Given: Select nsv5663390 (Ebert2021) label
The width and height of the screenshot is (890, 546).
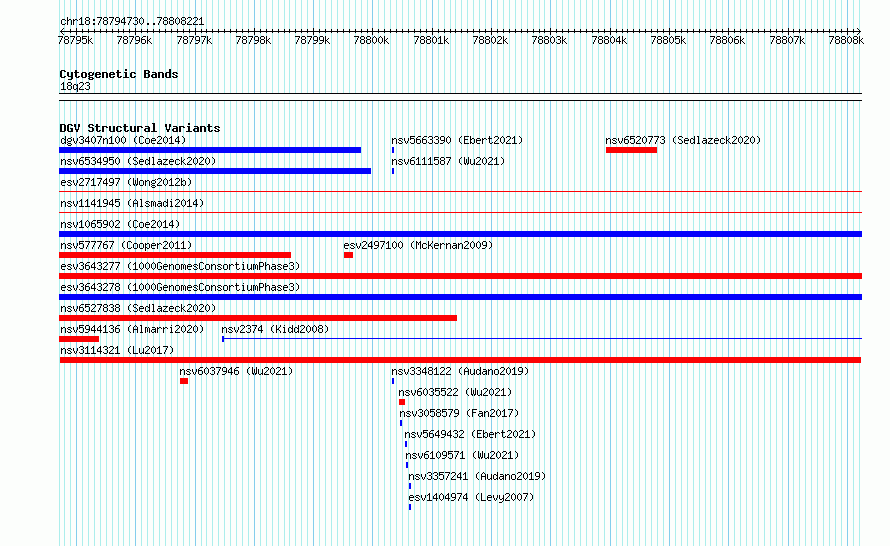Looking at the screenshot, I should click(457, 140).
